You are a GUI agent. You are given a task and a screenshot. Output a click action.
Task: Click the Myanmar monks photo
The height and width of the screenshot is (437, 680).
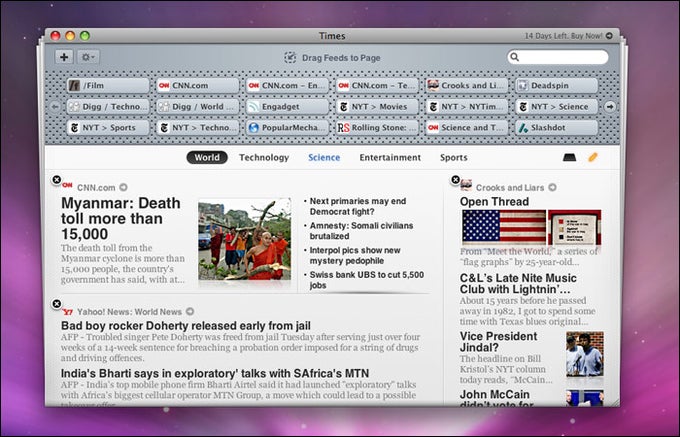pyautogui.click(x=245, y=240)
